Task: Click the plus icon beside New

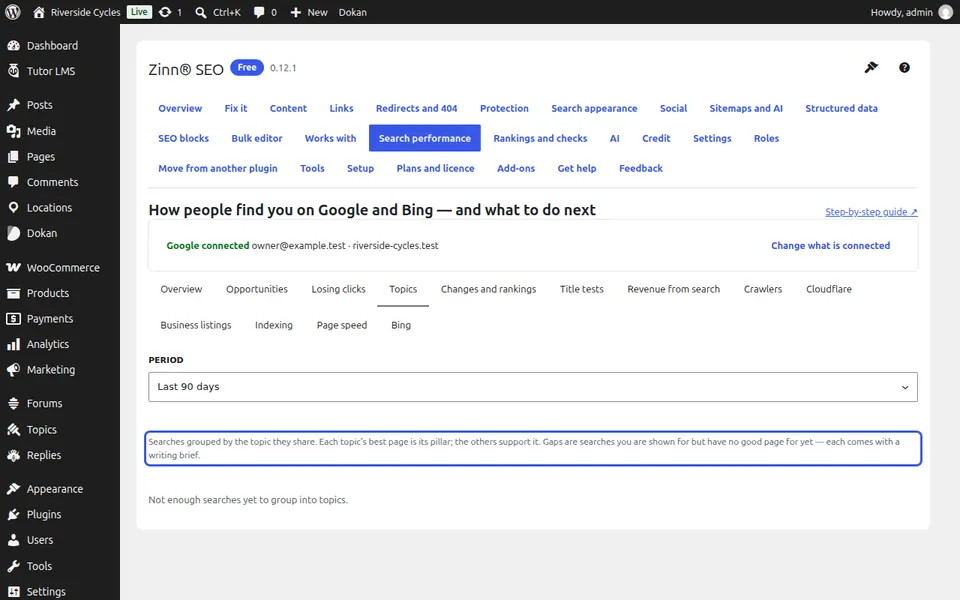Action: tap(296, 12)
